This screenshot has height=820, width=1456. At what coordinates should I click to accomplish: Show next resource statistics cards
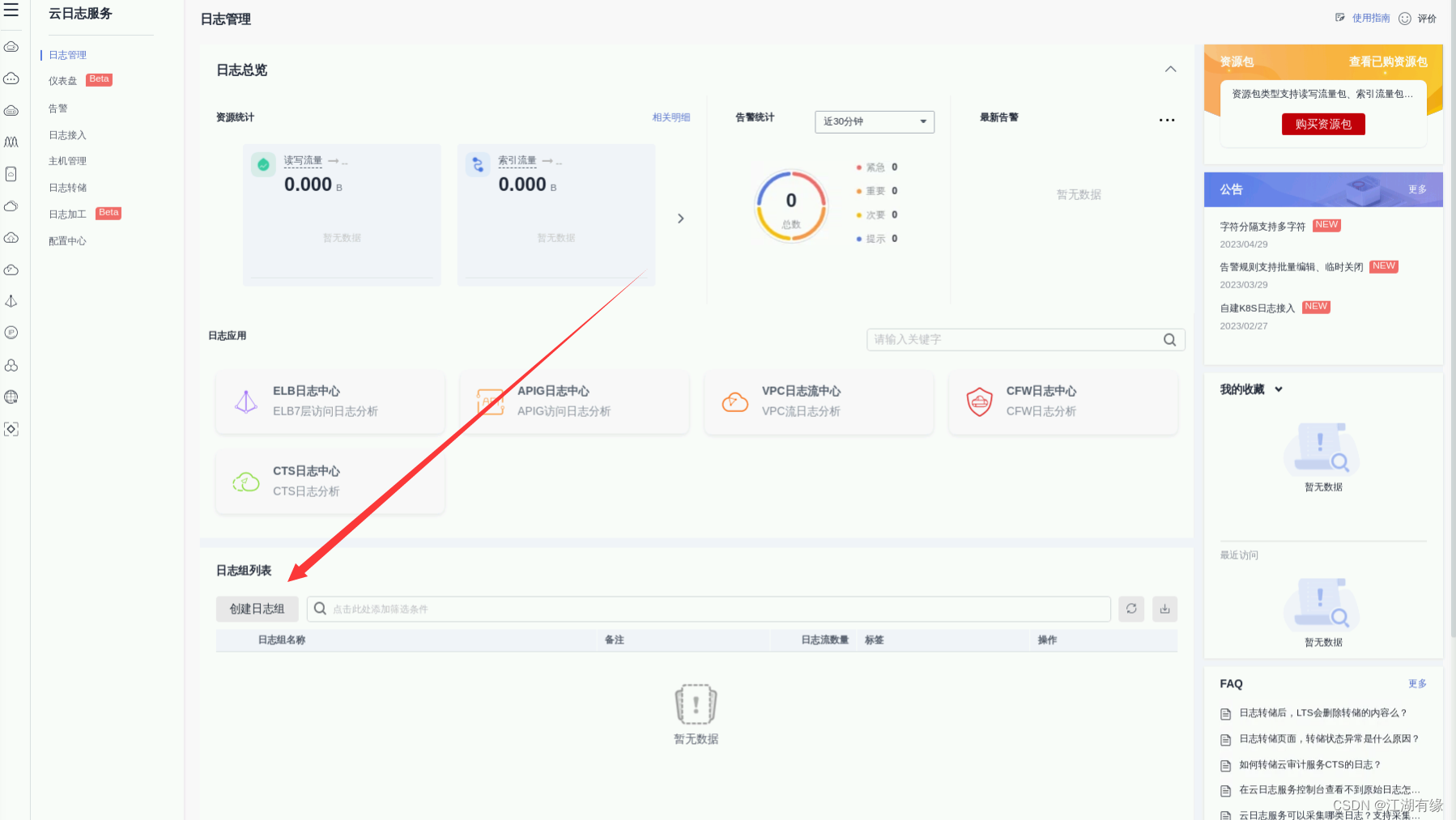click(681, 219)
